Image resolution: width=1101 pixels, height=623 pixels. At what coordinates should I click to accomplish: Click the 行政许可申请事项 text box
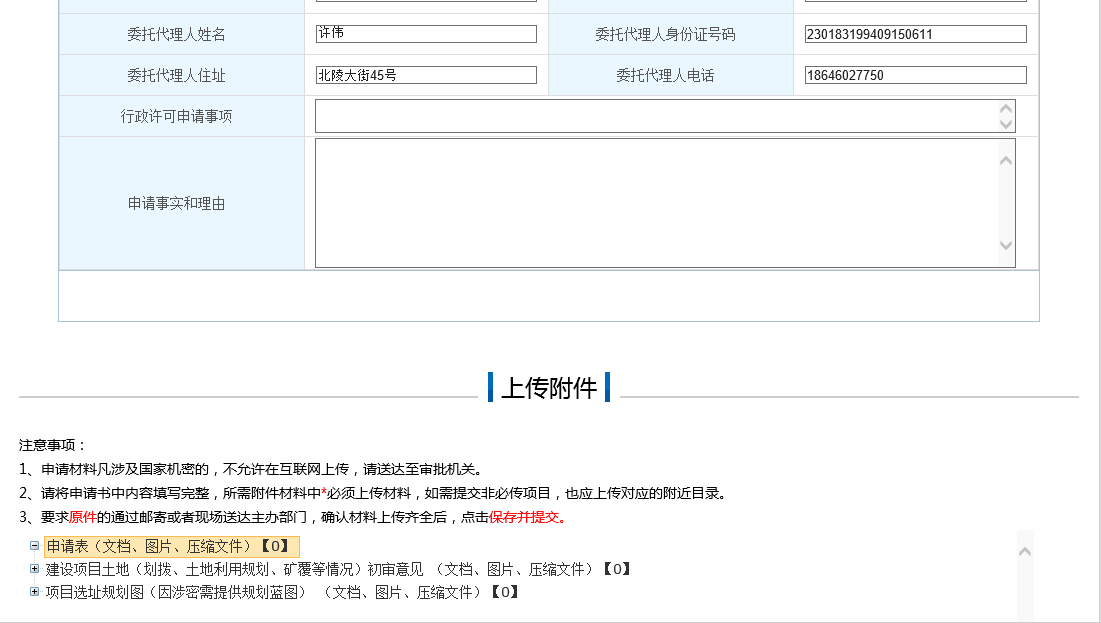655,116
